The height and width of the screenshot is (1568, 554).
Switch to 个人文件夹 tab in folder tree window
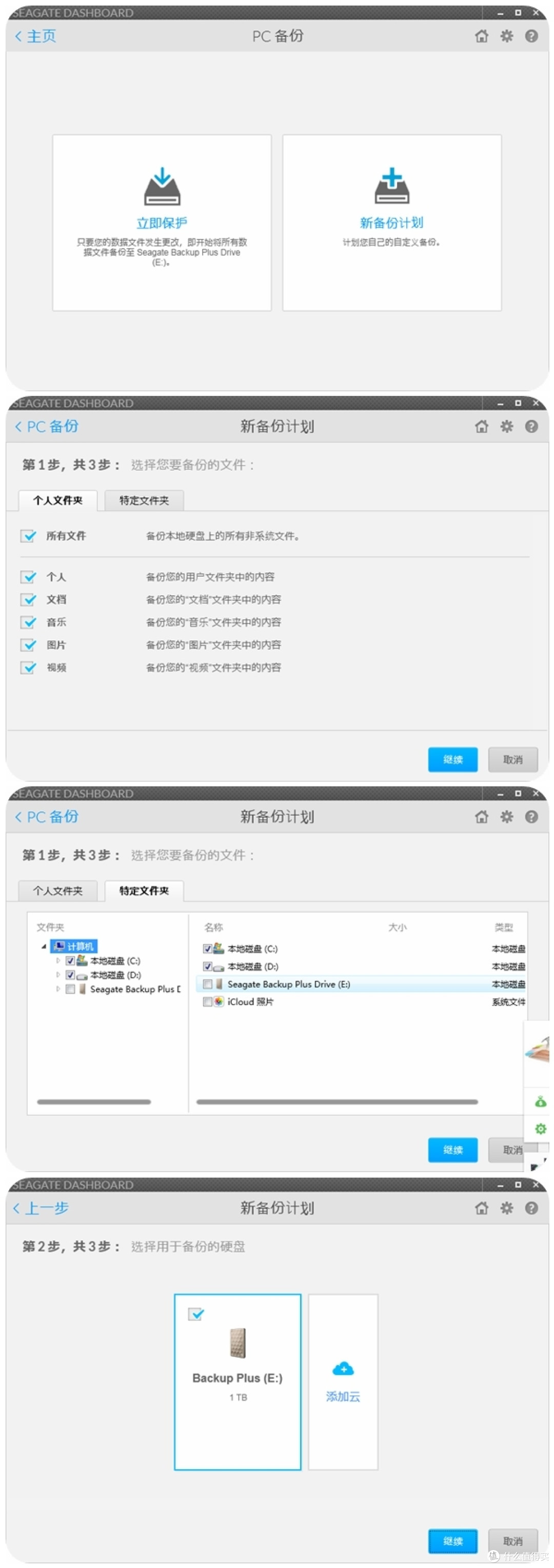point(58,891)
